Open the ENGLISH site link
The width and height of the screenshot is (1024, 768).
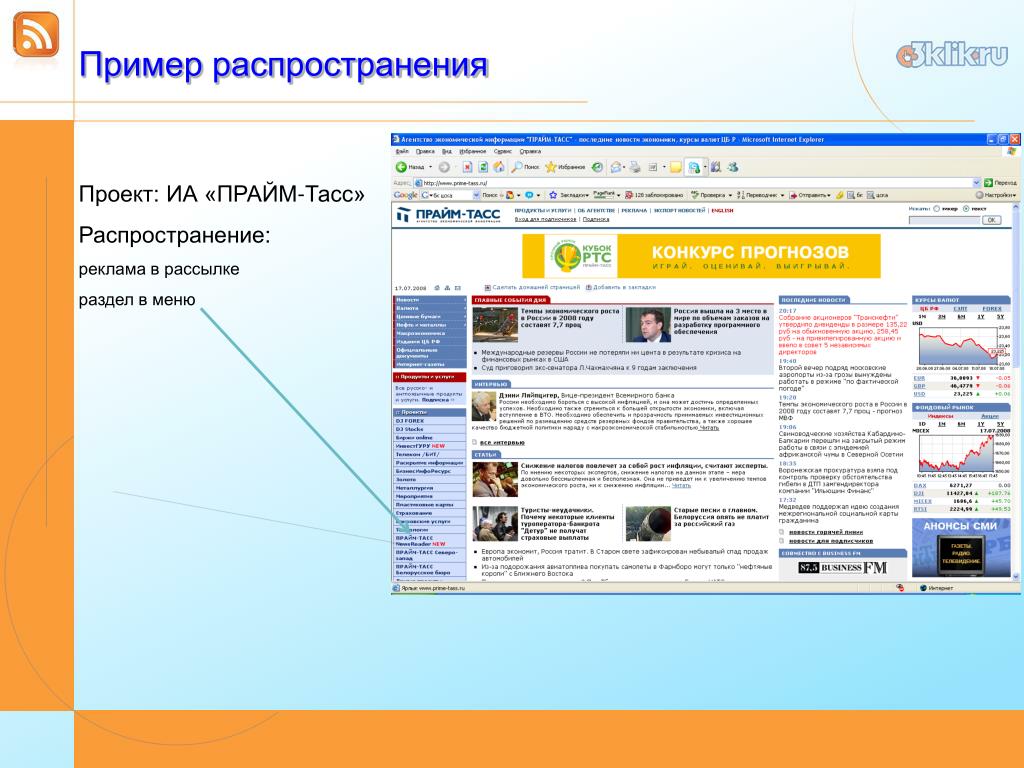point(722,210)
